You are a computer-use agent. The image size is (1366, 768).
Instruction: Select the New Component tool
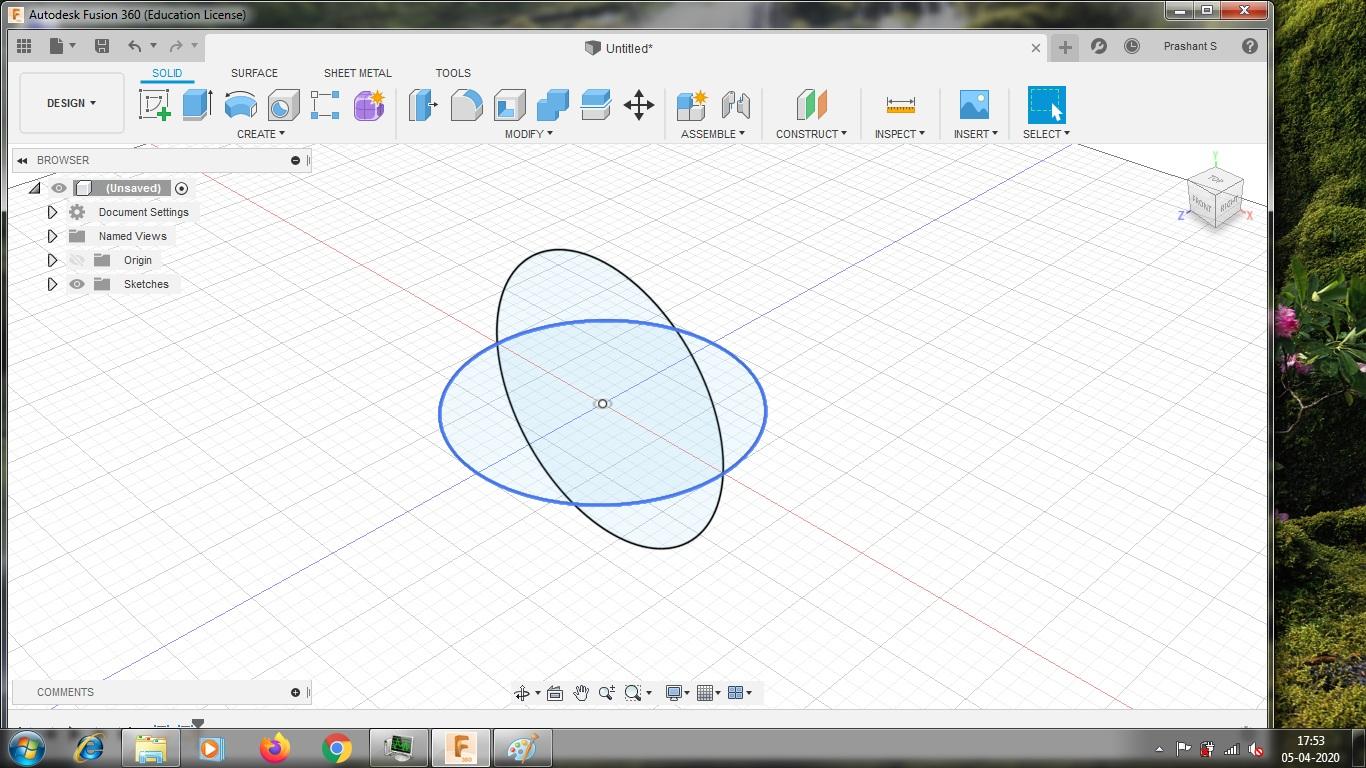[692, 105]
